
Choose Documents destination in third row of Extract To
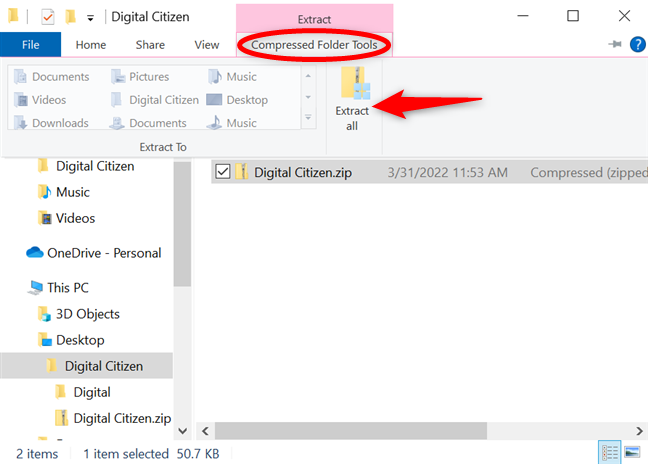(x=148, y=123)
